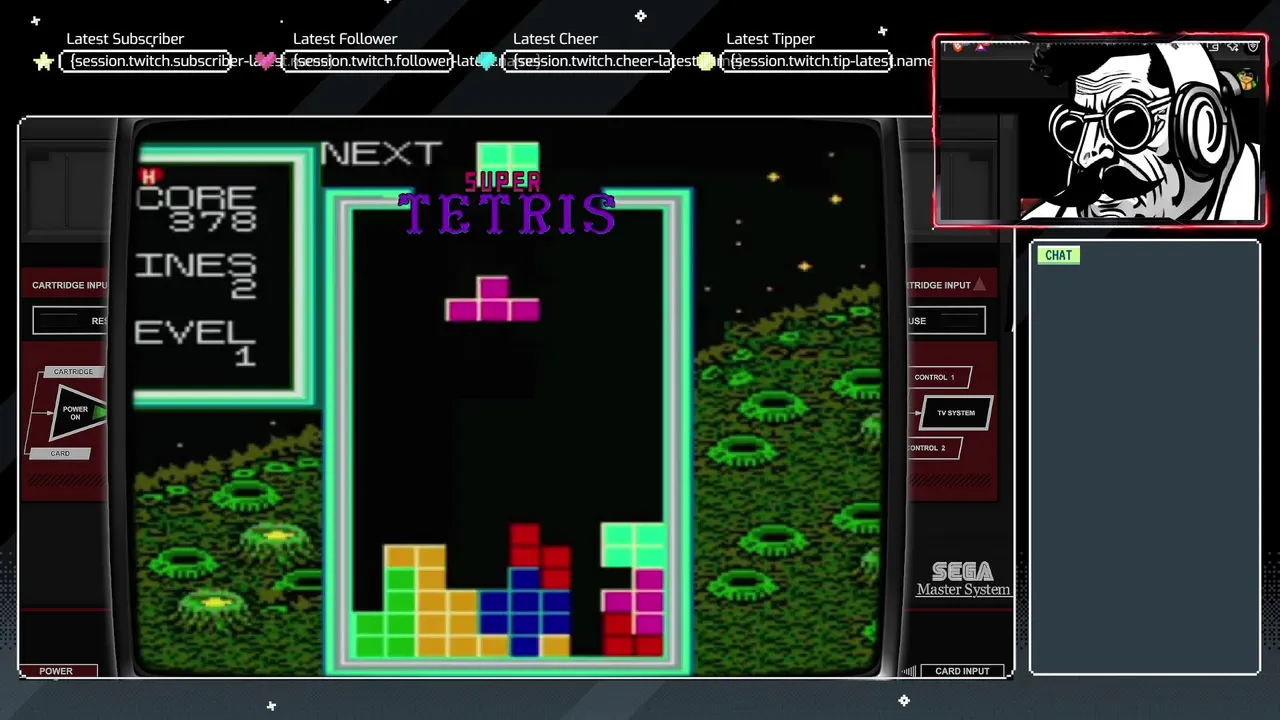Click the streamer avatar webcam thumbnail

(1100, 131)
